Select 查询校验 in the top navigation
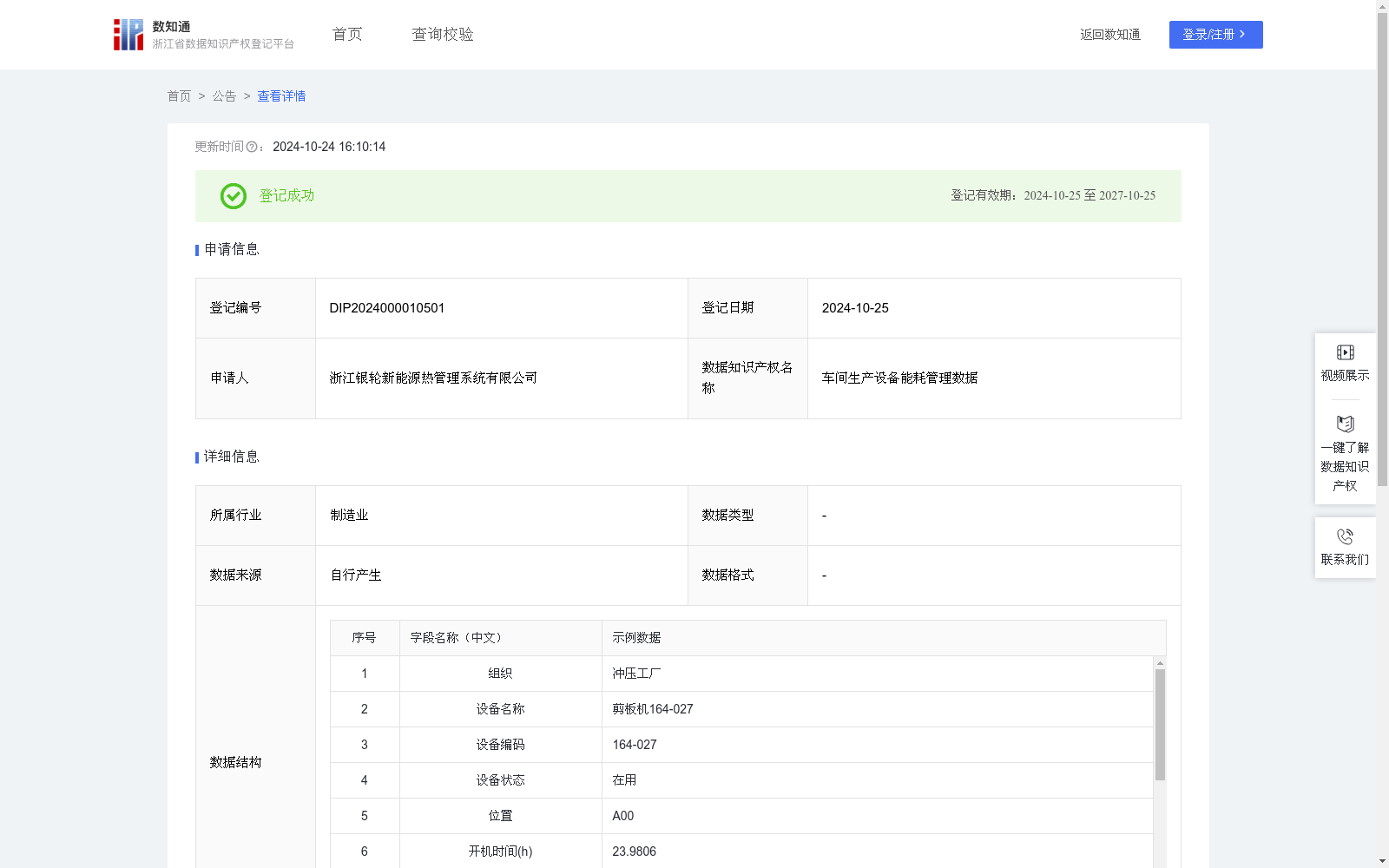The width and height of the screenshot is (1389, 868). 442,34
